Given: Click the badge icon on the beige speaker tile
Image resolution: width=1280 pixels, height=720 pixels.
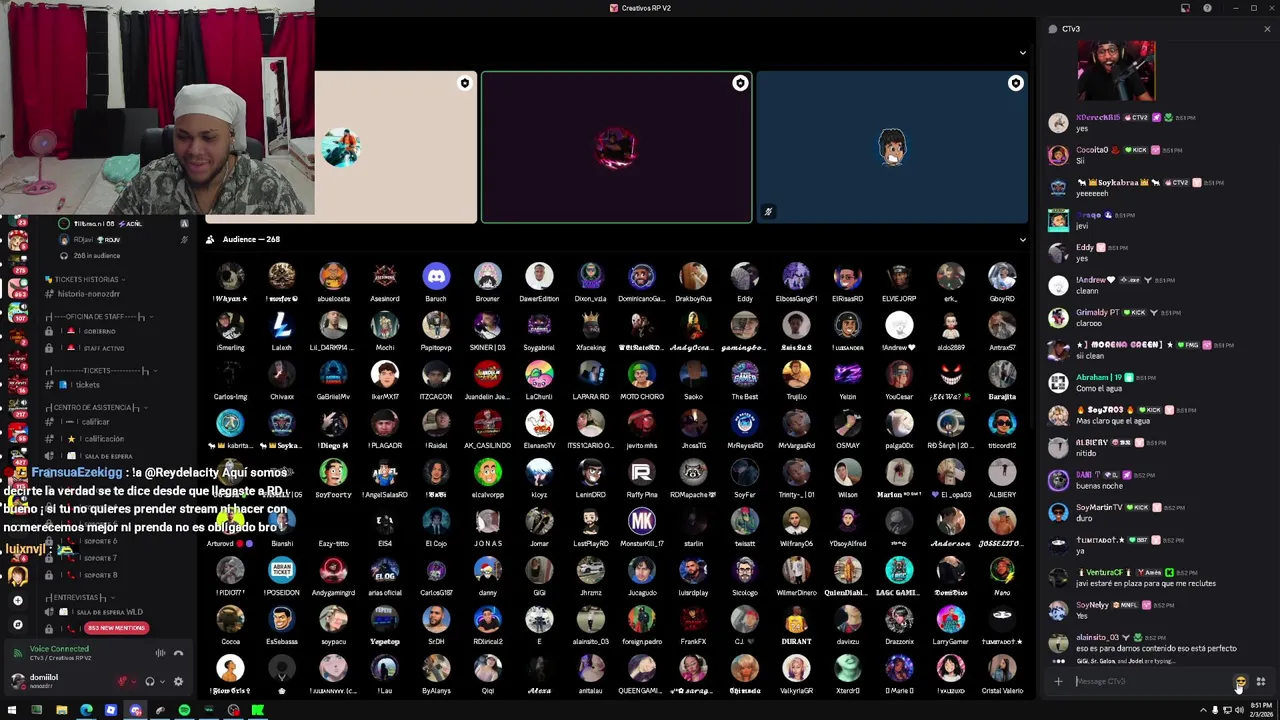Looking at the screenshot, I should pyautogui.click(x=464, y=83).
